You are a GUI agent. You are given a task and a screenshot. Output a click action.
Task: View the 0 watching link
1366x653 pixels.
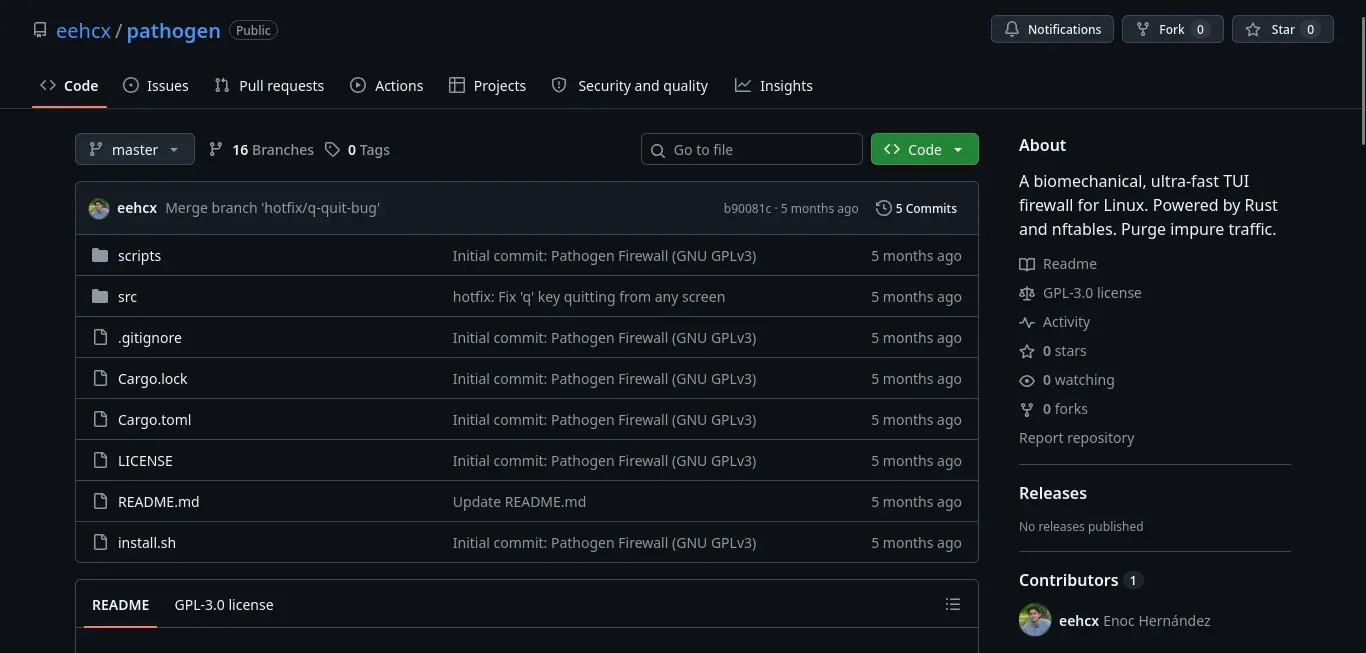tap(1067, 380)
